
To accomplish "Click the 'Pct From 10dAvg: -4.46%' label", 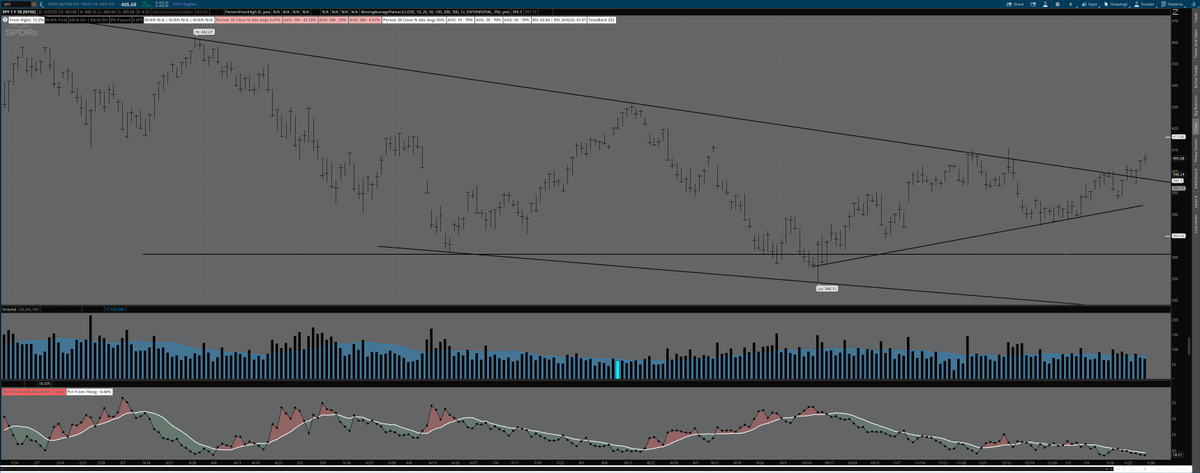I will (x=90, y=392).
